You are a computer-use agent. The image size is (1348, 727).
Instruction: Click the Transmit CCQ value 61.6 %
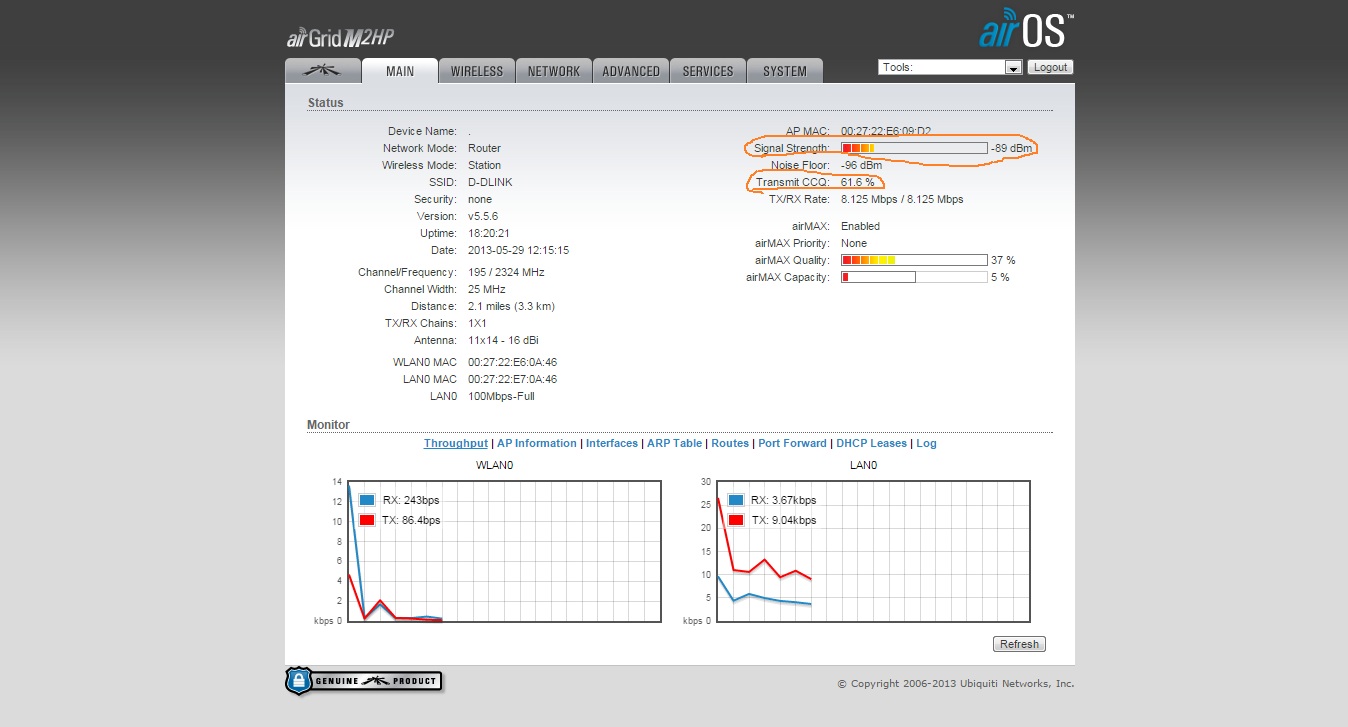click(x=858, y=182)
